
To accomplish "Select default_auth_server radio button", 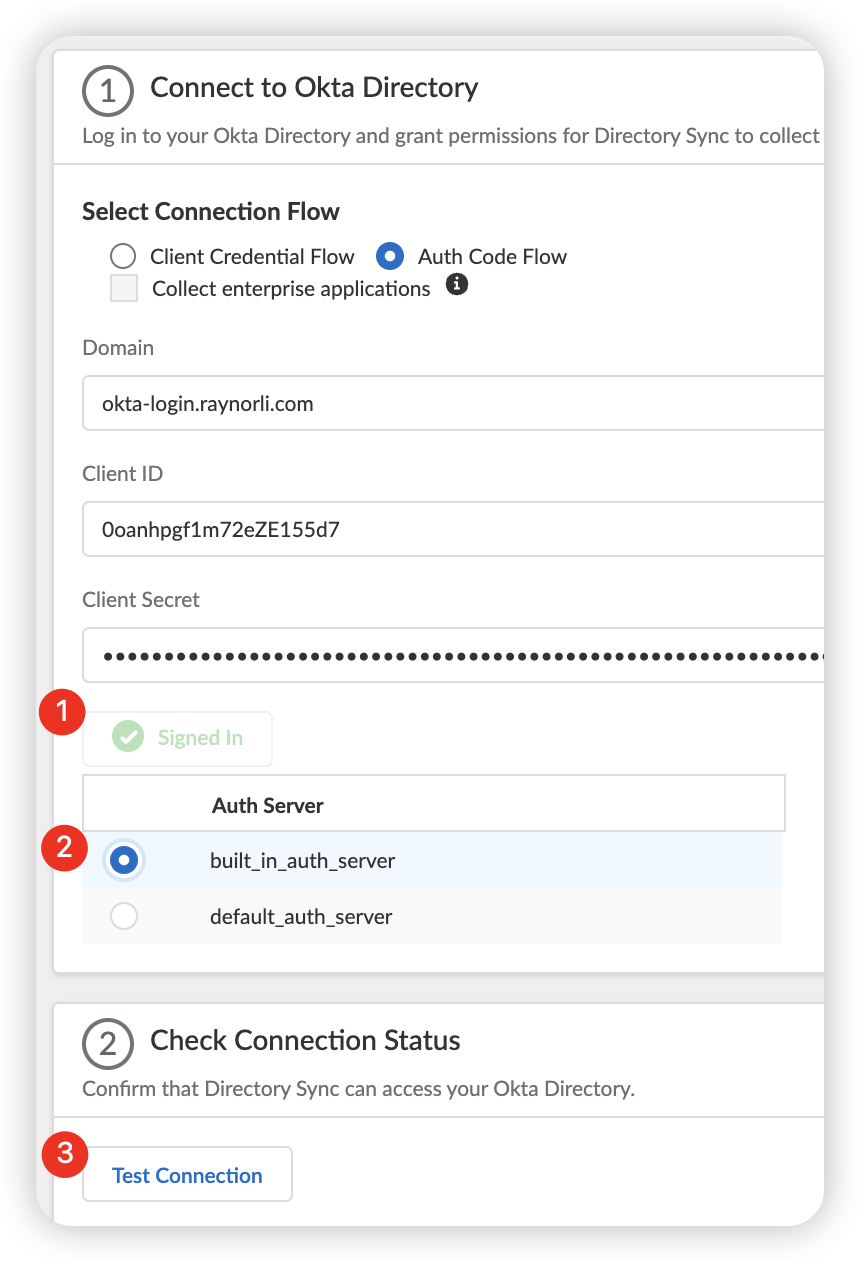I will pyautogui.click(x=124, y=916).
